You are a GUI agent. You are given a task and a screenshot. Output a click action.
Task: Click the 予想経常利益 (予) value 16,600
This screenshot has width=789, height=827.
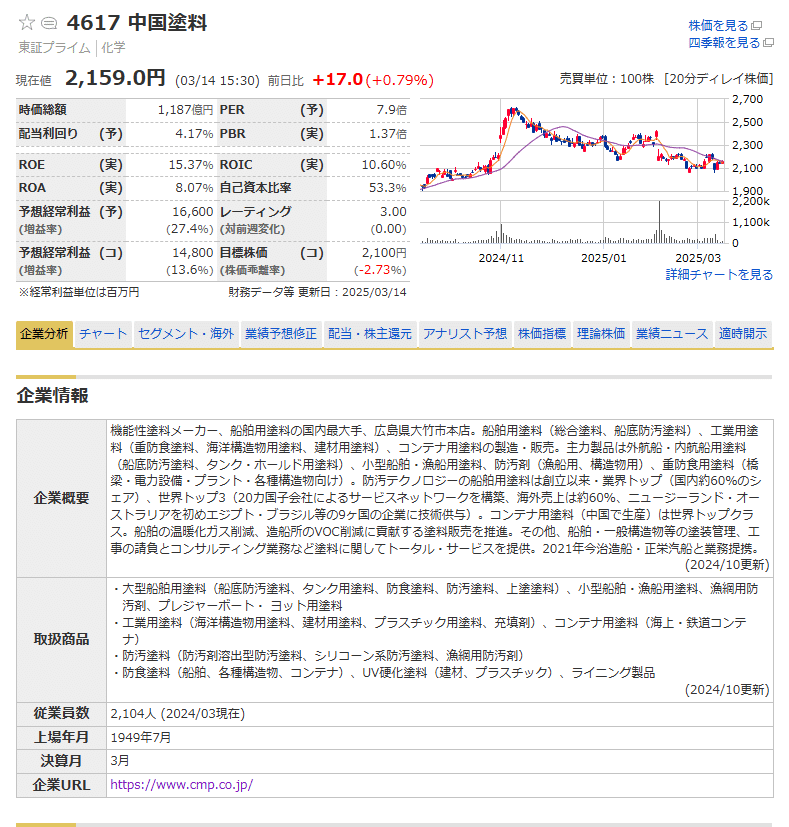(193, 211)
